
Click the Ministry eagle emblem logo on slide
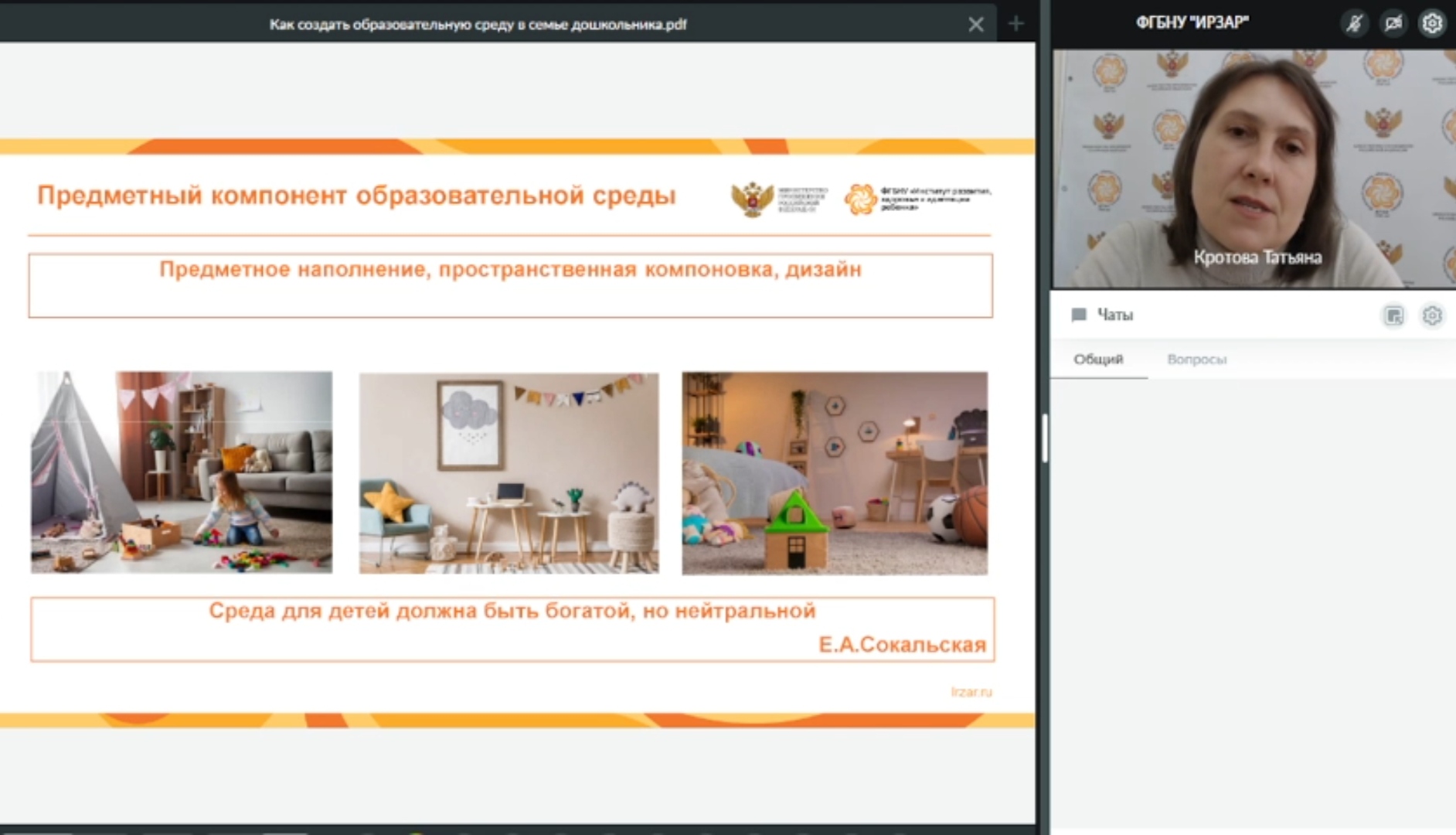[x=752, y=199]
